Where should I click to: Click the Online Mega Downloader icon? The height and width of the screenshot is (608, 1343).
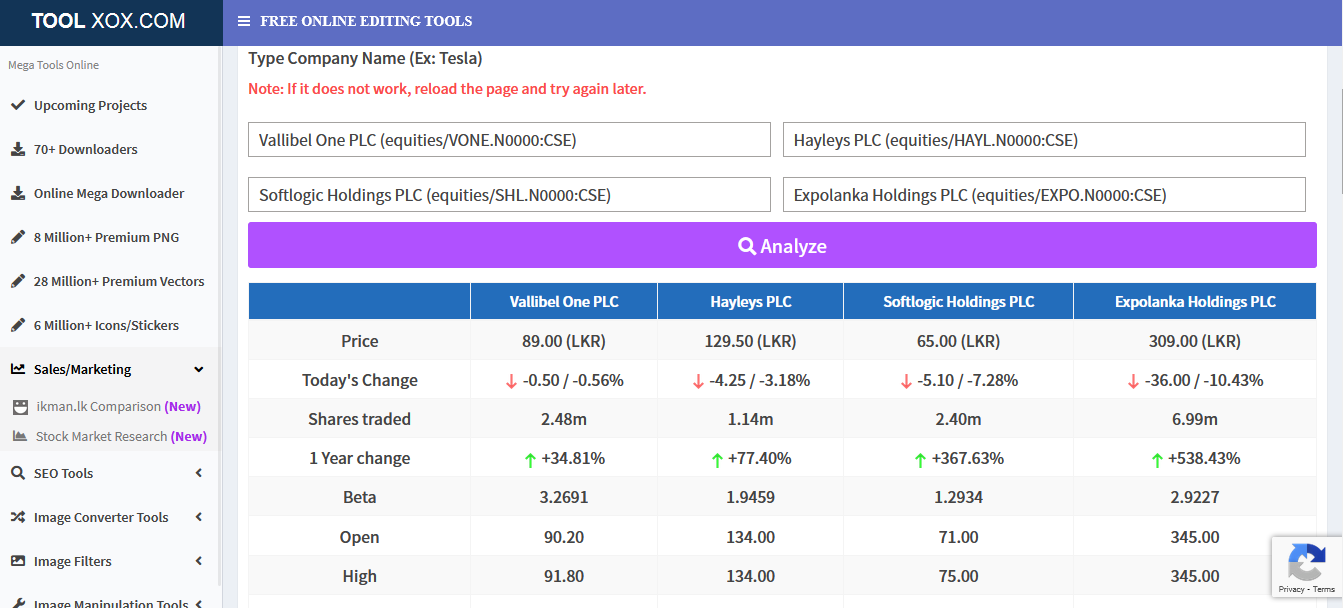click(x=17, y=193)
